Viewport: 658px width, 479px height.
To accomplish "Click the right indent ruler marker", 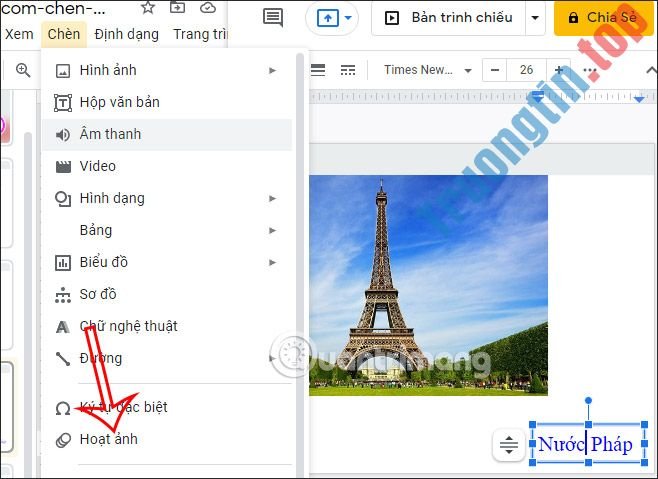I will point(639,99).
